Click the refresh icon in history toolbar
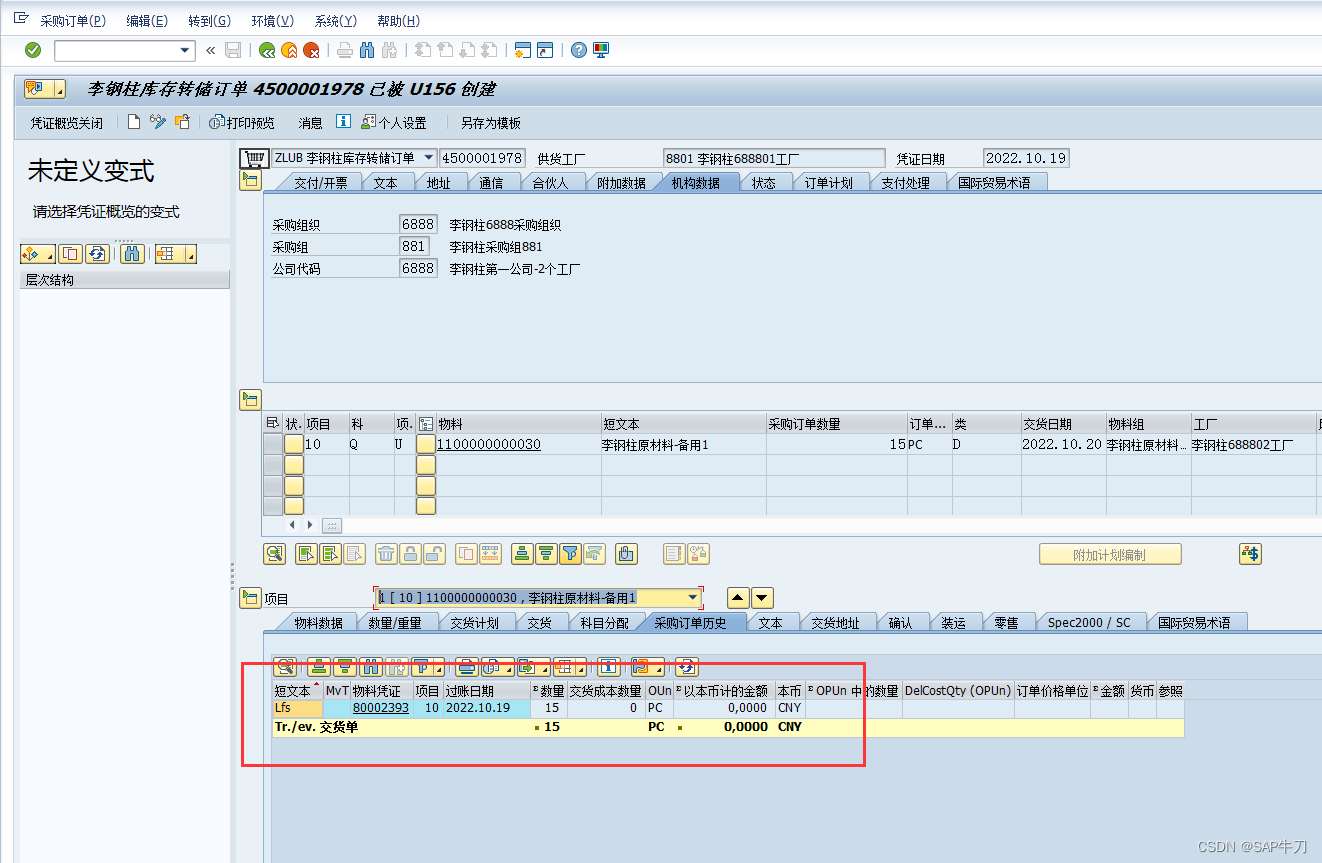 tap(686, 666)
